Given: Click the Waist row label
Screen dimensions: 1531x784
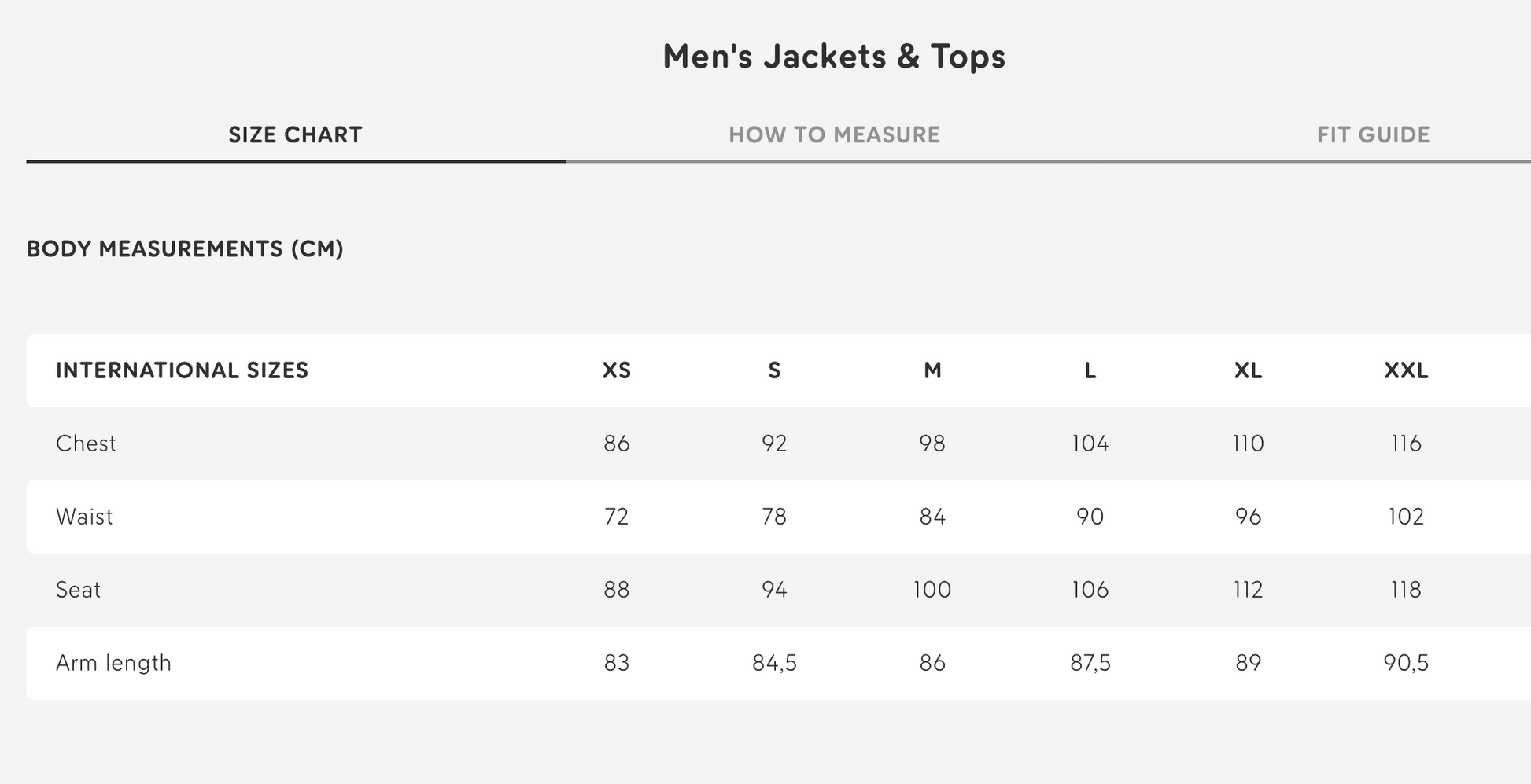Looking at the screenshot, I should coord(84,517).
